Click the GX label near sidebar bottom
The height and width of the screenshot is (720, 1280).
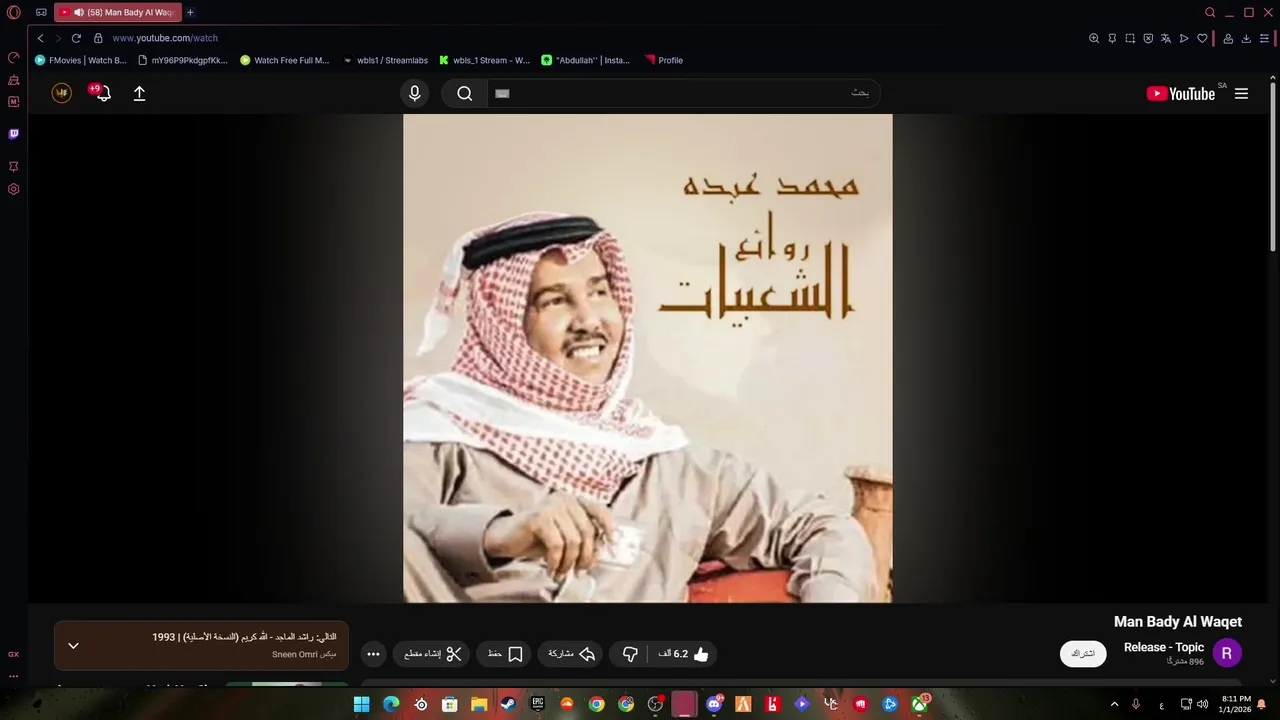click(14, 654)
